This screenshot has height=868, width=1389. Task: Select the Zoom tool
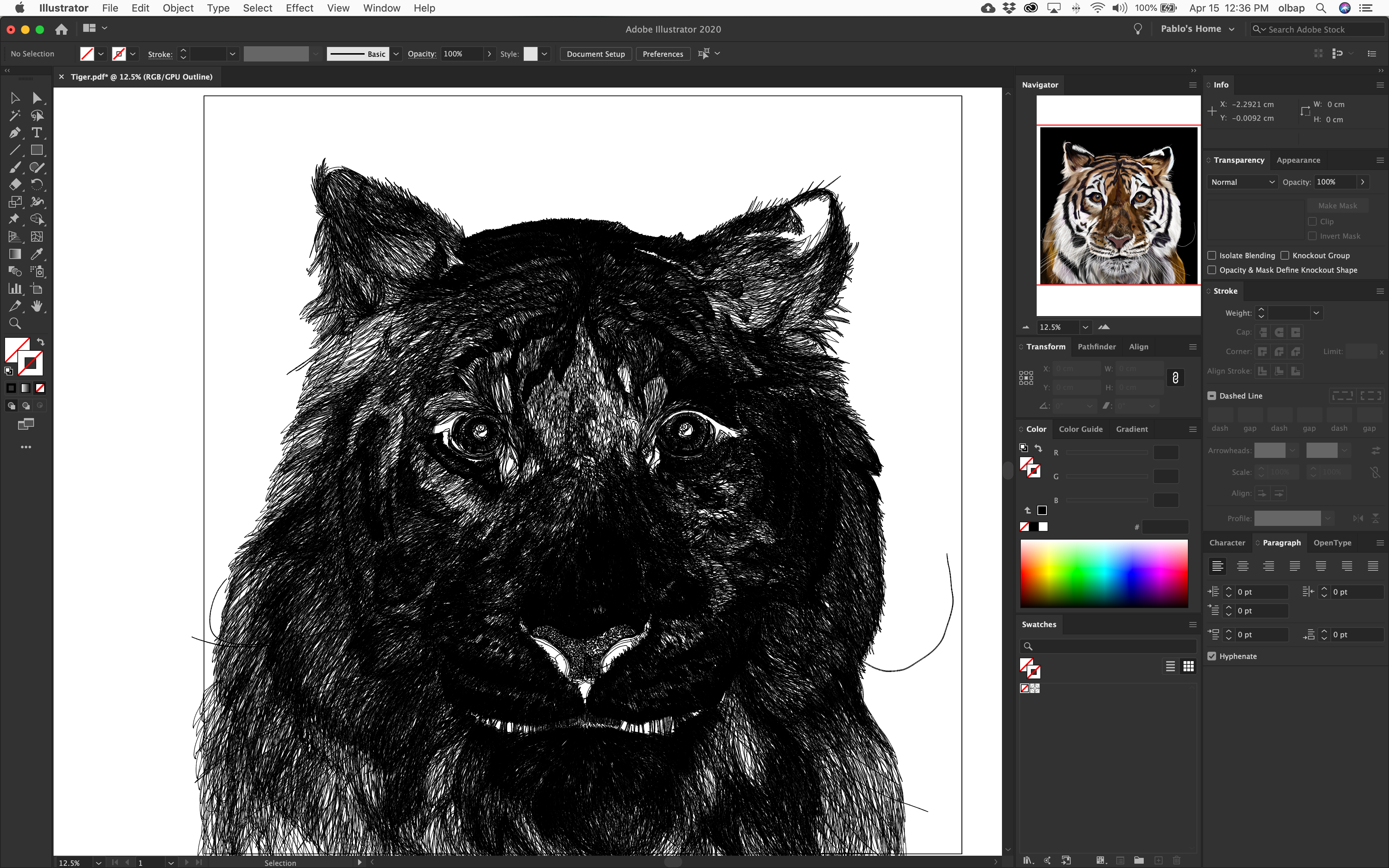click(15, 323)
